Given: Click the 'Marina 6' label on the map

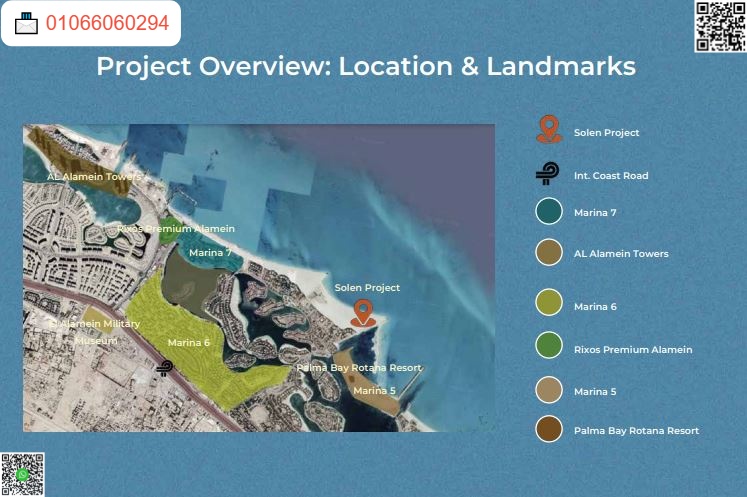Looking at the screenshot, I should (189, 343).
